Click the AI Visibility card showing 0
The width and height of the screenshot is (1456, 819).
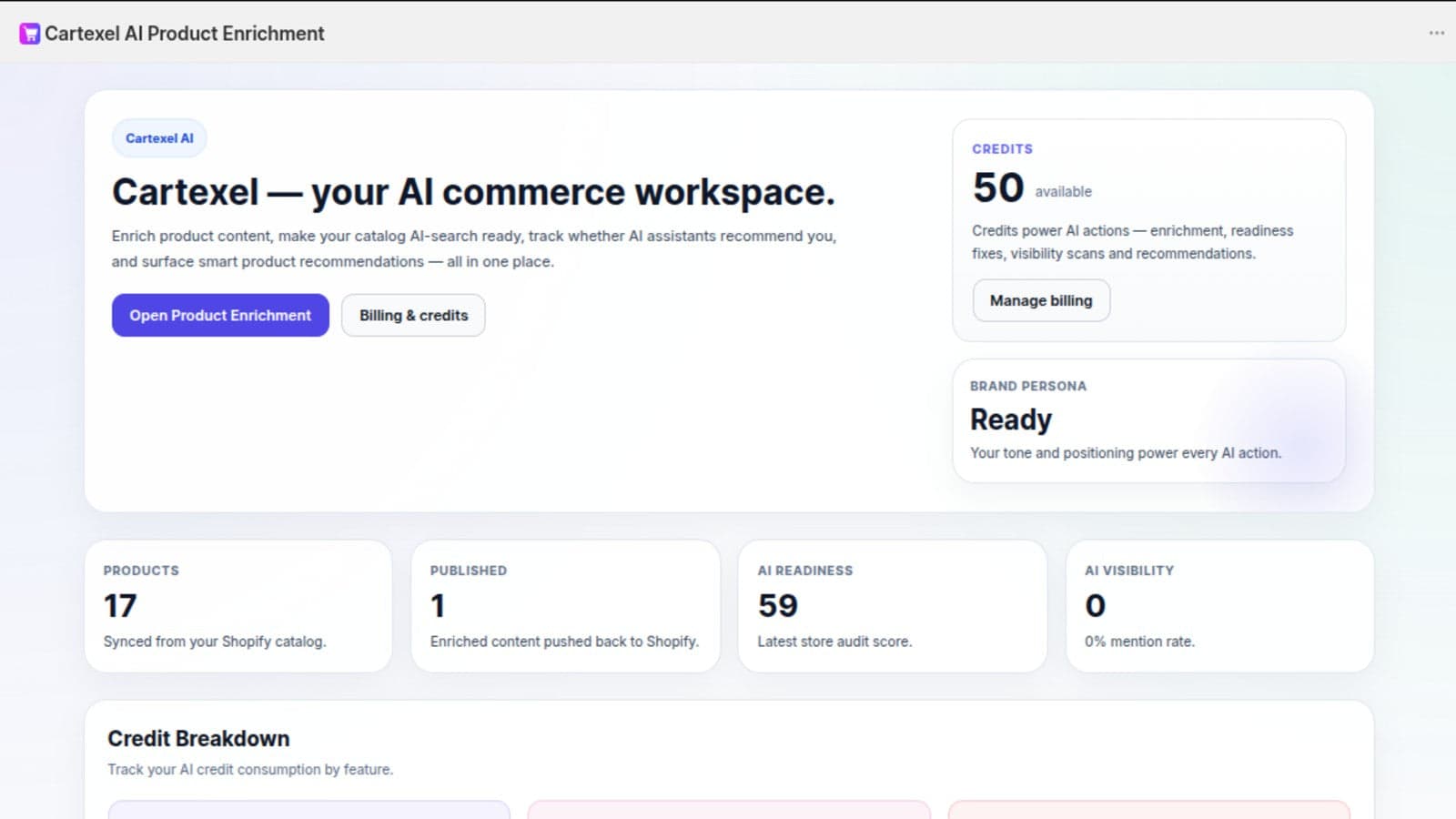[x=1219, y=606]
